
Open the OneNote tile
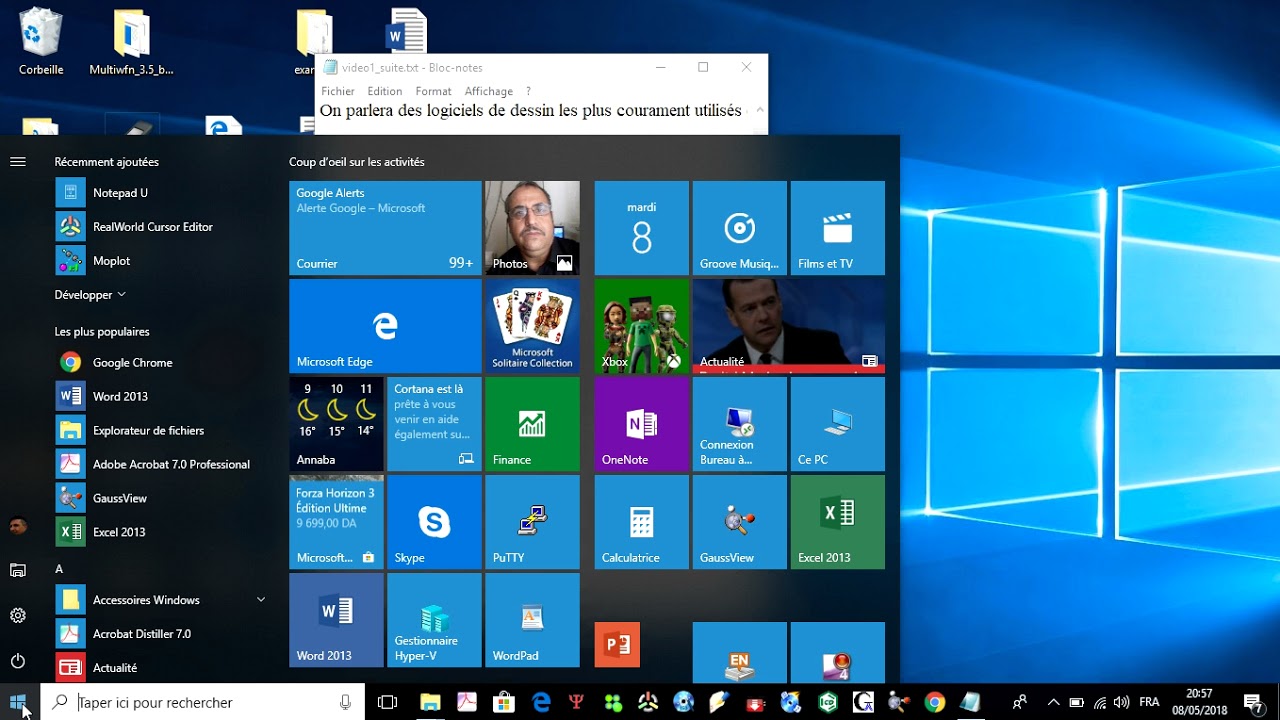click(642, 424)
